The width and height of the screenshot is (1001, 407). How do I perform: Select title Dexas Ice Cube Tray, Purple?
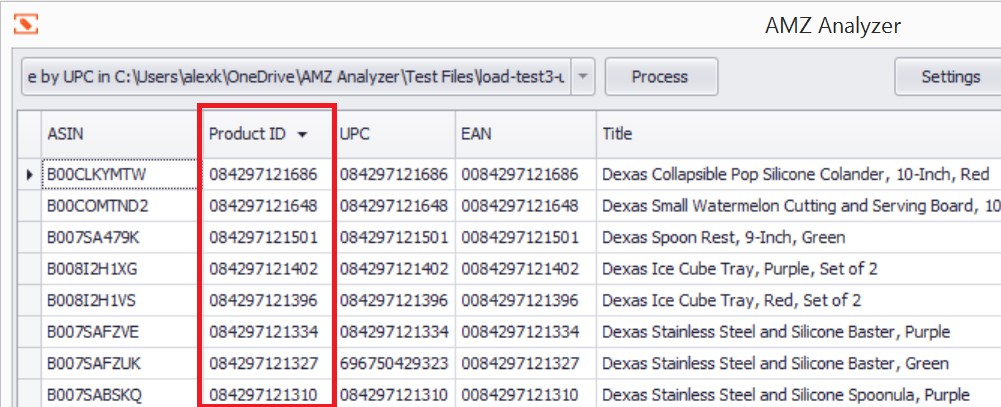point(799,269)
